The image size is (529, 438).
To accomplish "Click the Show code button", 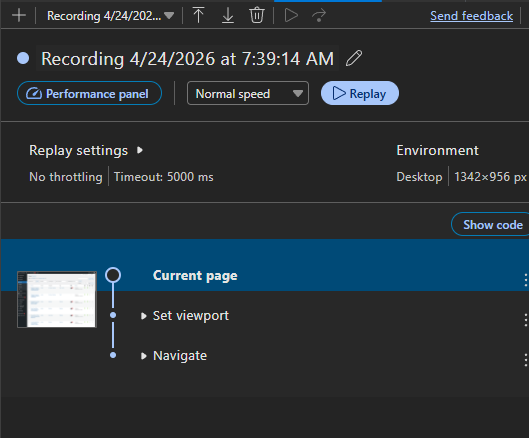I will pos(490,224).
